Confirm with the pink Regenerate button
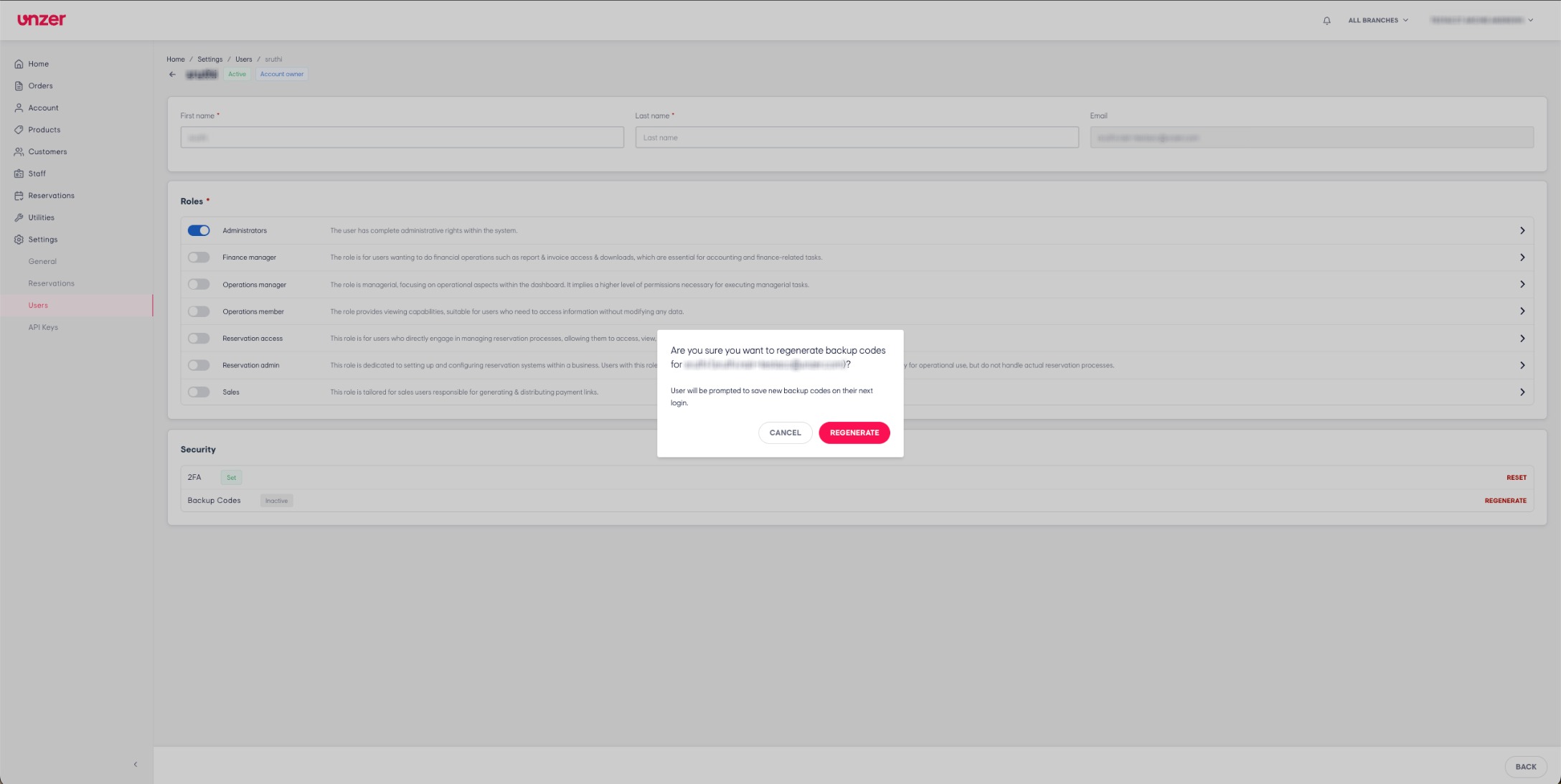The height and width of the screenshot is (784, 1561). [854, 433]
